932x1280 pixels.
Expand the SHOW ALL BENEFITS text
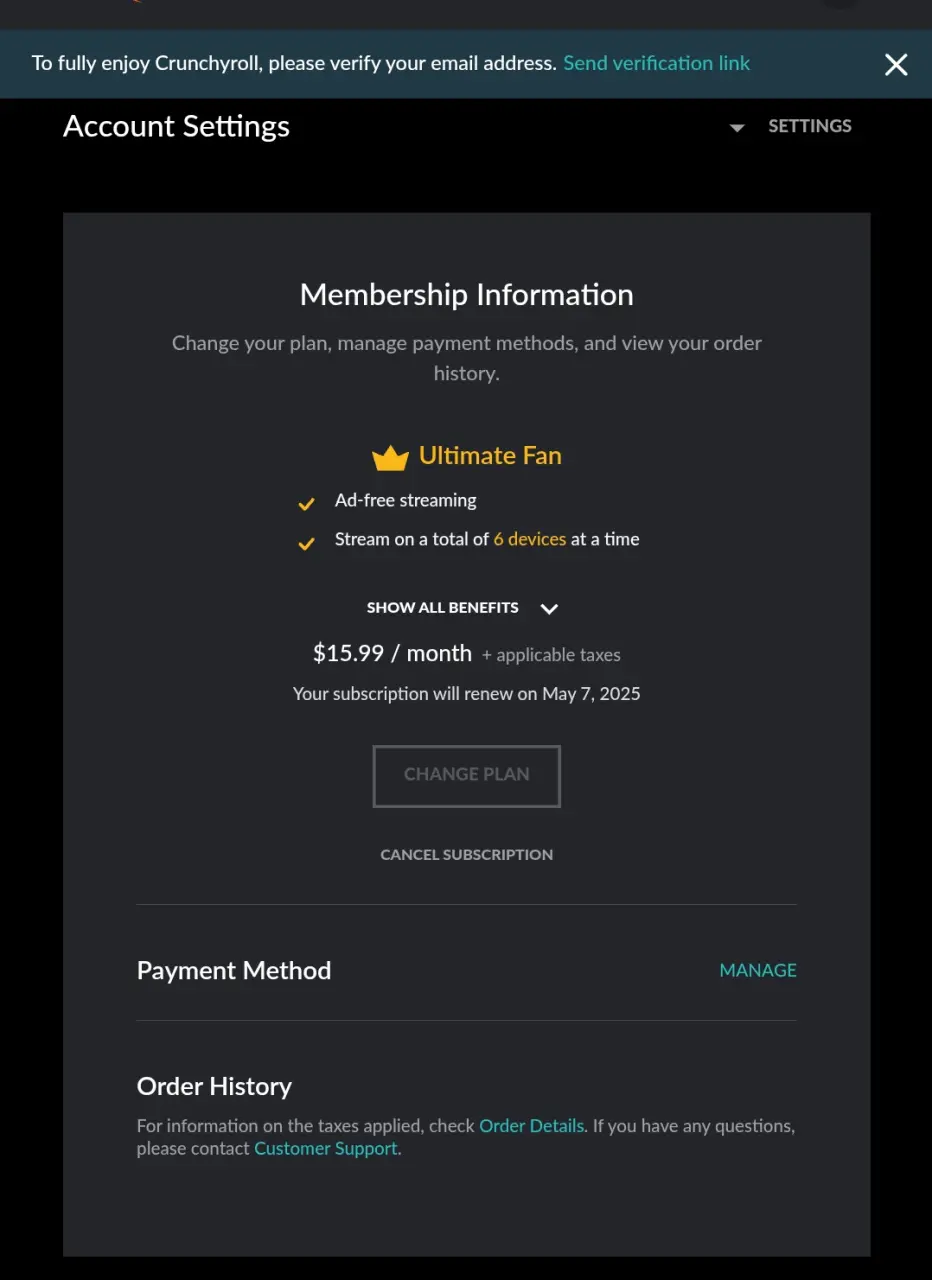pyautogui.click(x=443, y=608)
